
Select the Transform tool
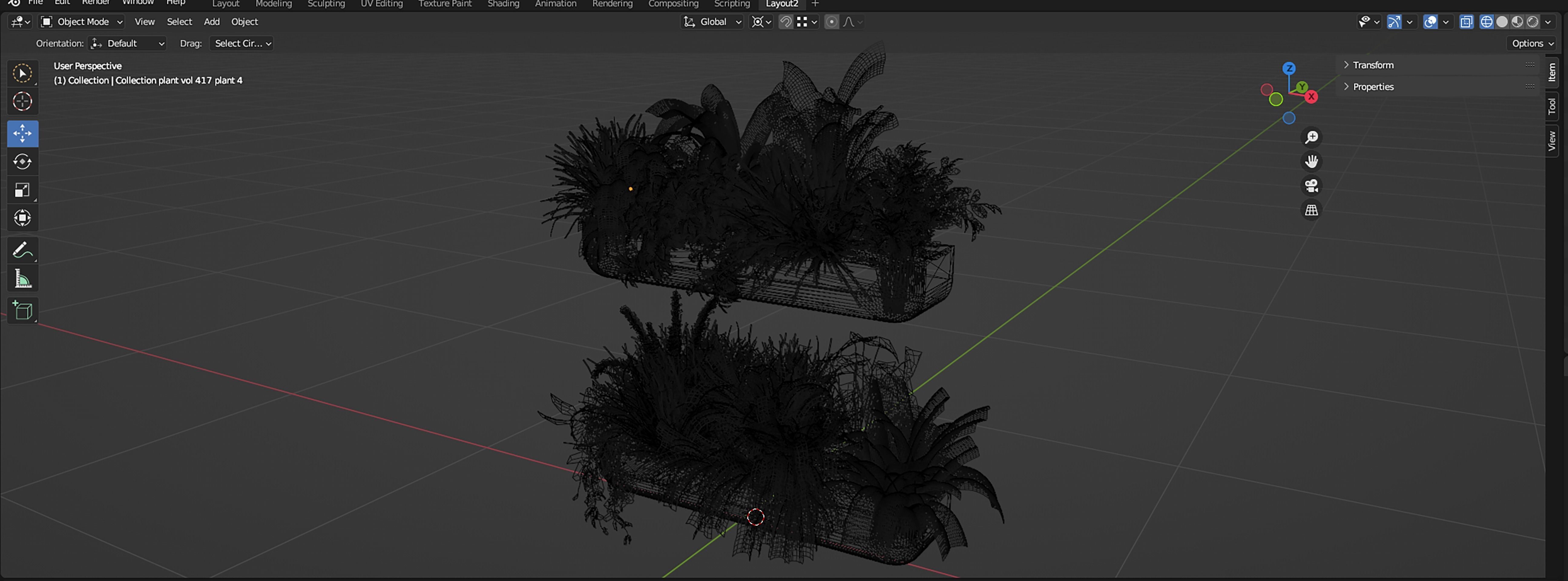pos(22,218)
